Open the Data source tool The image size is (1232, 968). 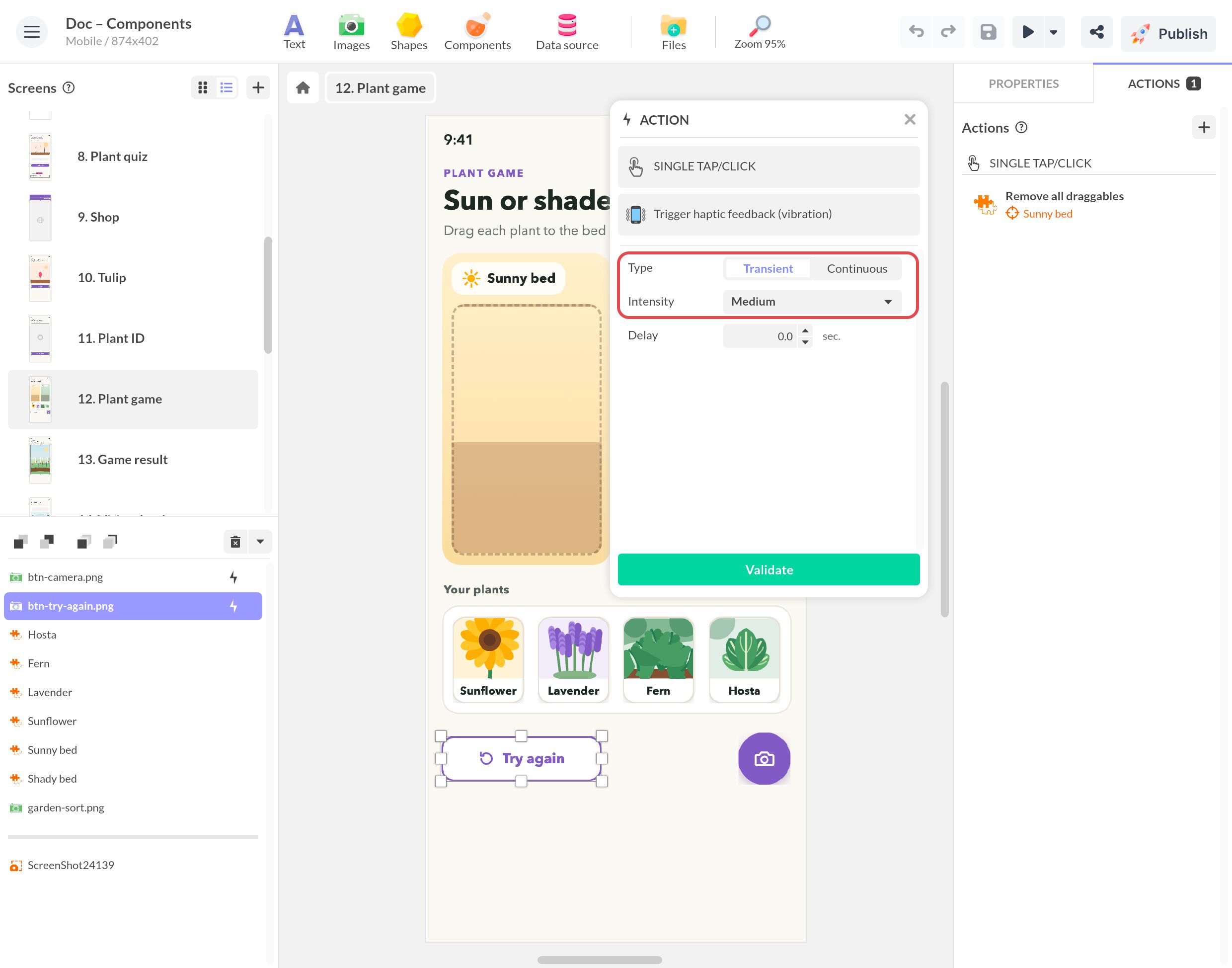(566, 32)
